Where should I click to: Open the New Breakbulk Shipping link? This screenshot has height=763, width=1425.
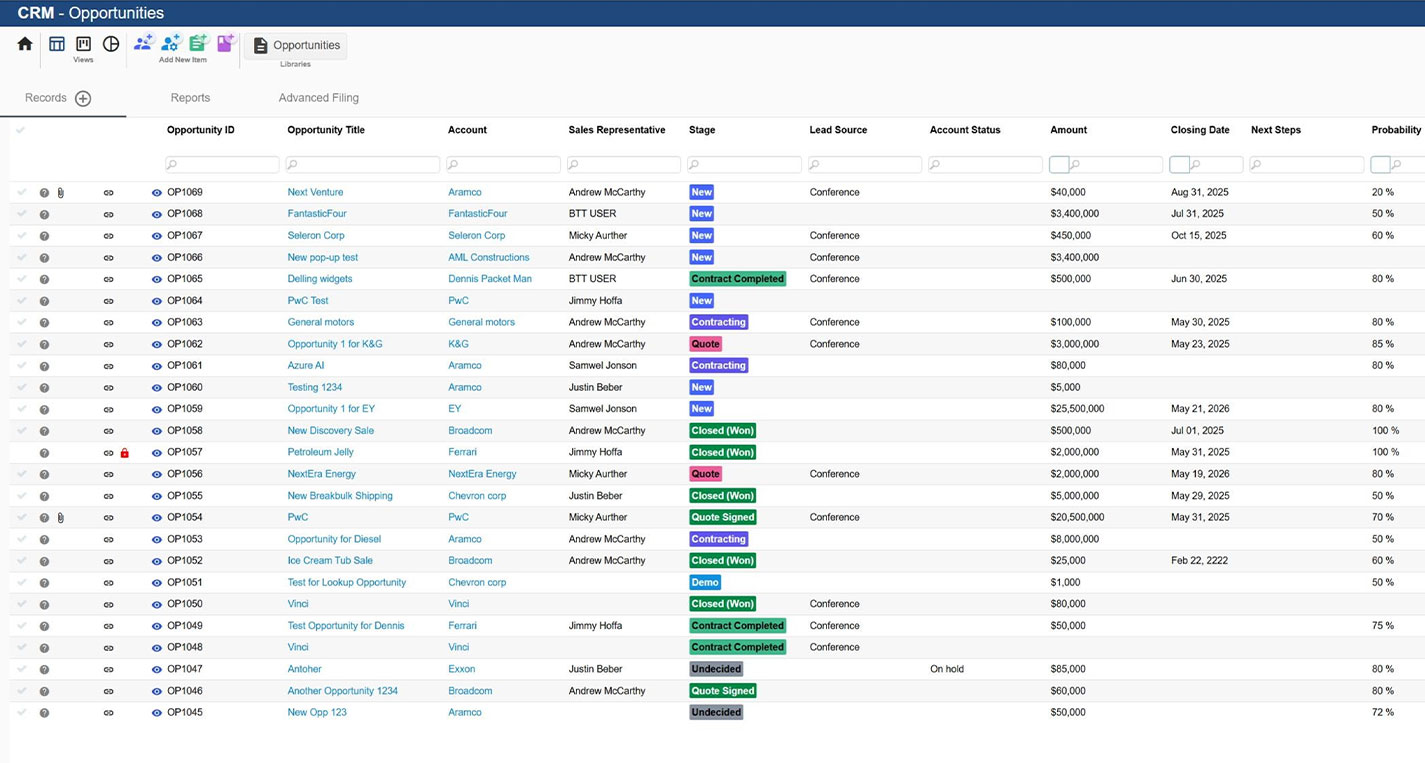point(340,496)
